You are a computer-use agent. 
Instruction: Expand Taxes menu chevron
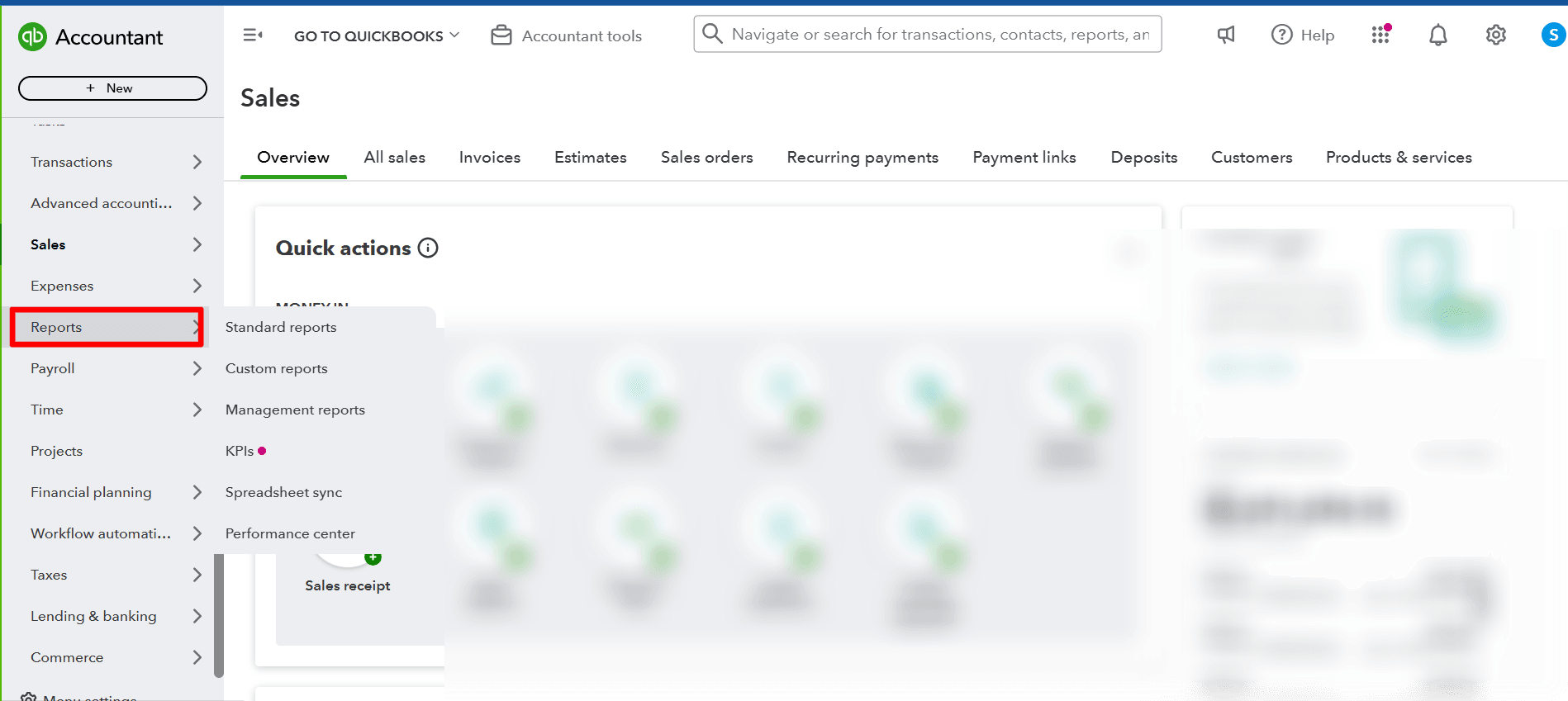[197, 575]
